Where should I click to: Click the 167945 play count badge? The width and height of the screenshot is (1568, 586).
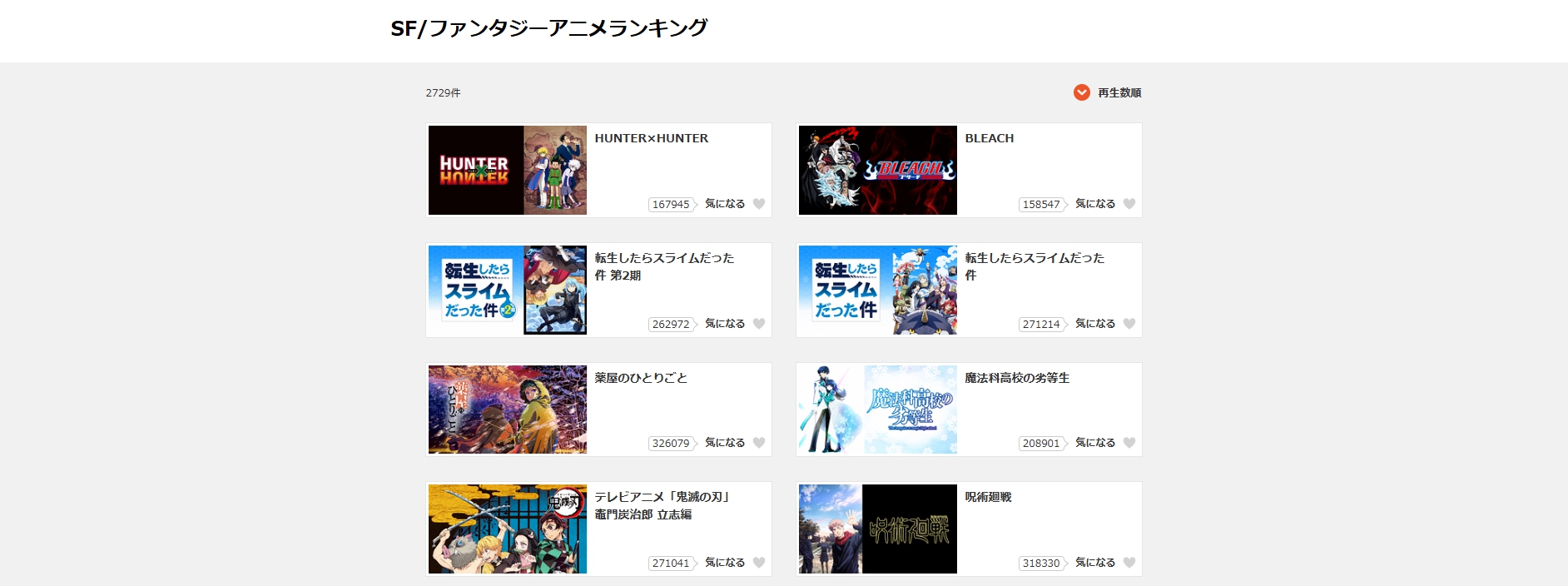tap(672, 205)
